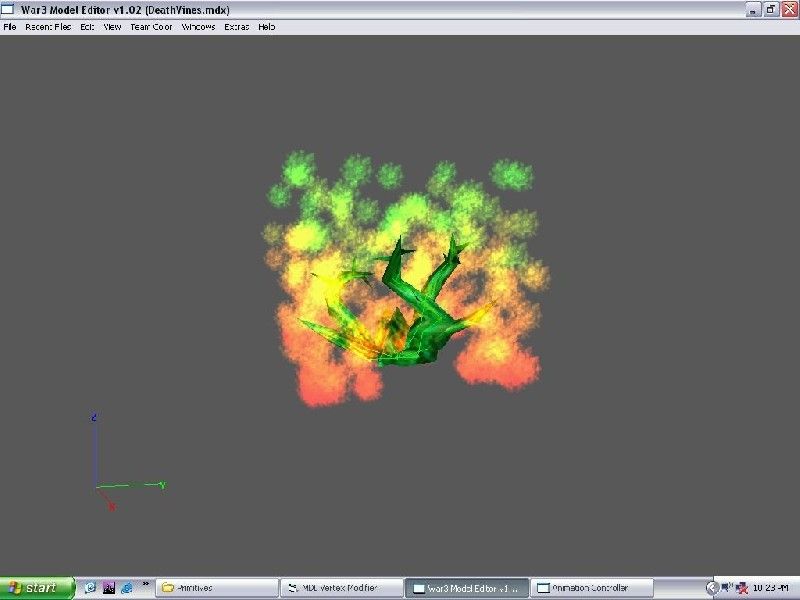
Task: Launch the first quick launch icon beside Start
Action: [x=90, y=588]
